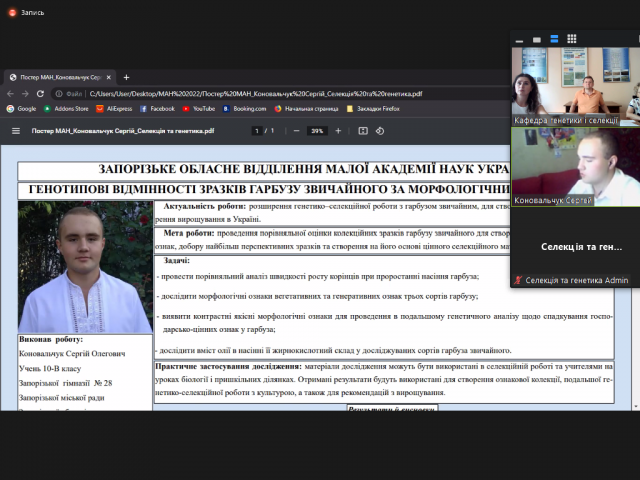The width and height of the screenshot is (640, 480).
Task: Minimize the Zoom video panel
Action: [x=519, y=40]
